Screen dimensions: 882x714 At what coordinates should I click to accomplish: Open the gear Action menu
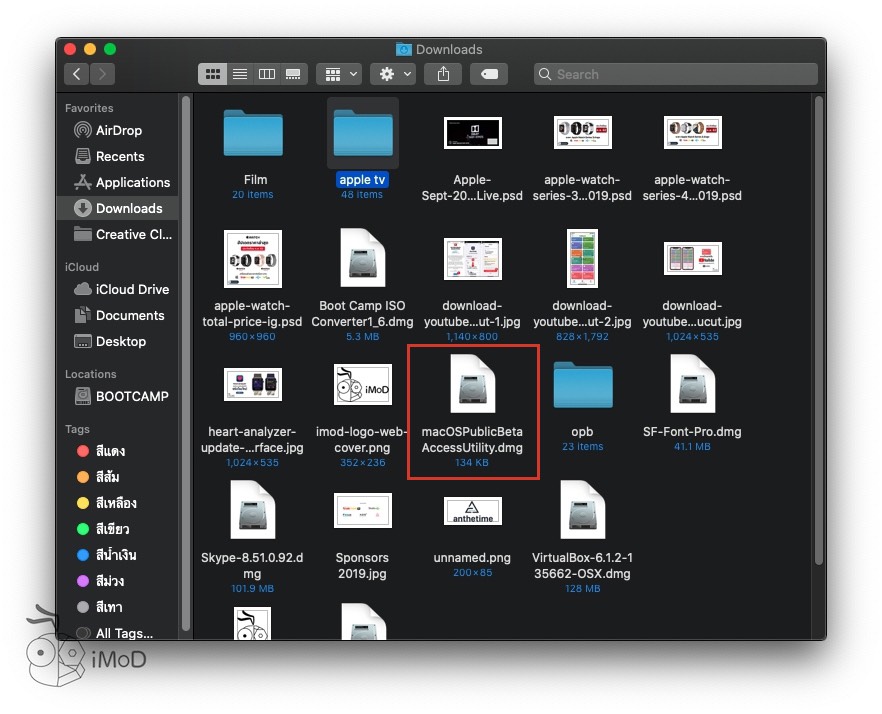pyautogui.click(x=392, y=74)
